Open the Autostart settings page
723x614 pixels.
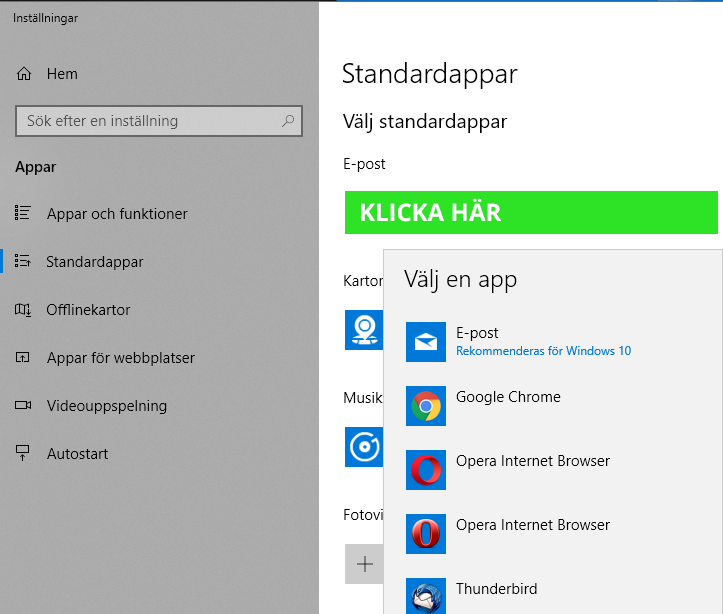tap(77, 454)
